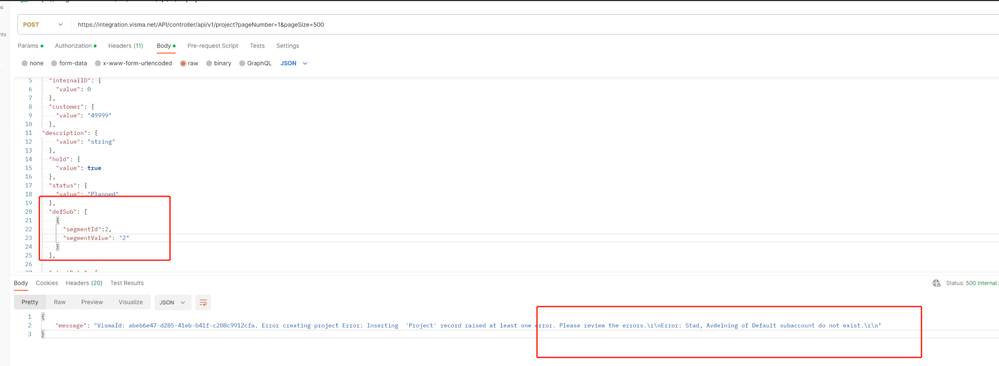The width and height of the screenshot is (999, 366).
Task: Open the response JSON format dropdown
Action: tap(173, 302)
